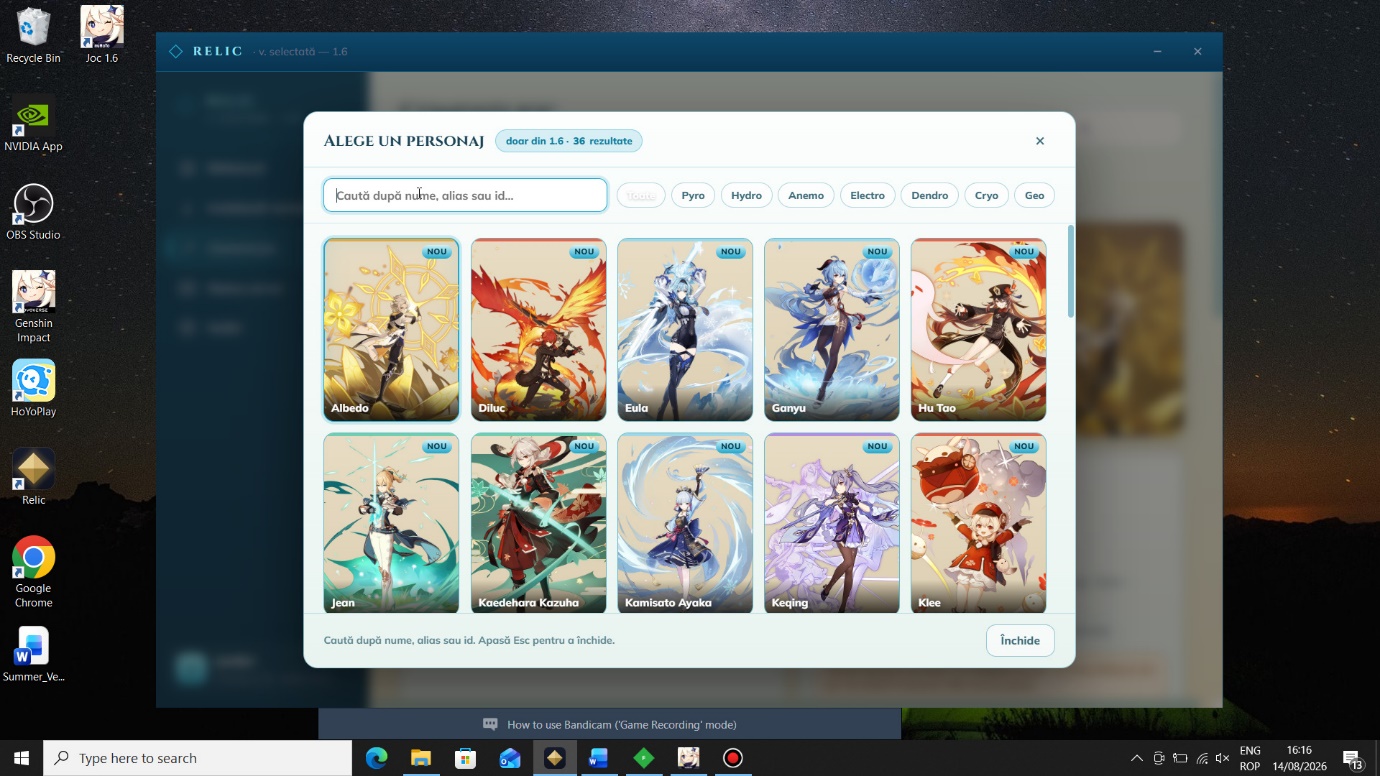
Task: Open the Summer_Ve... Word document icon
Action: [x=33, y=654]
